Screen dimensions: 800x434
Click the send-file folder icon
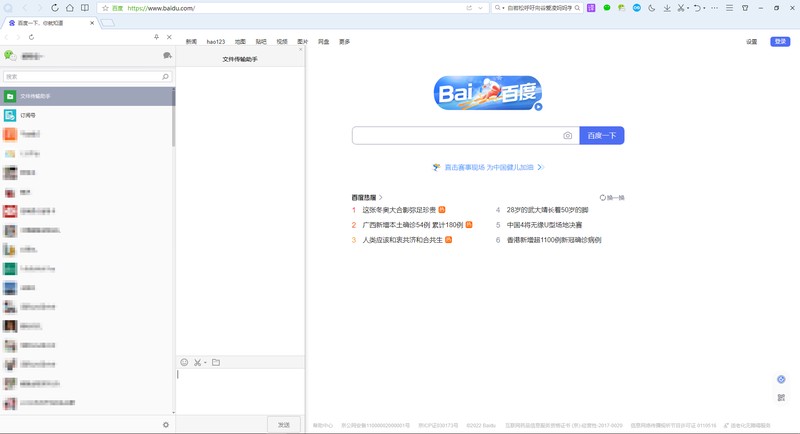[216, 362]
